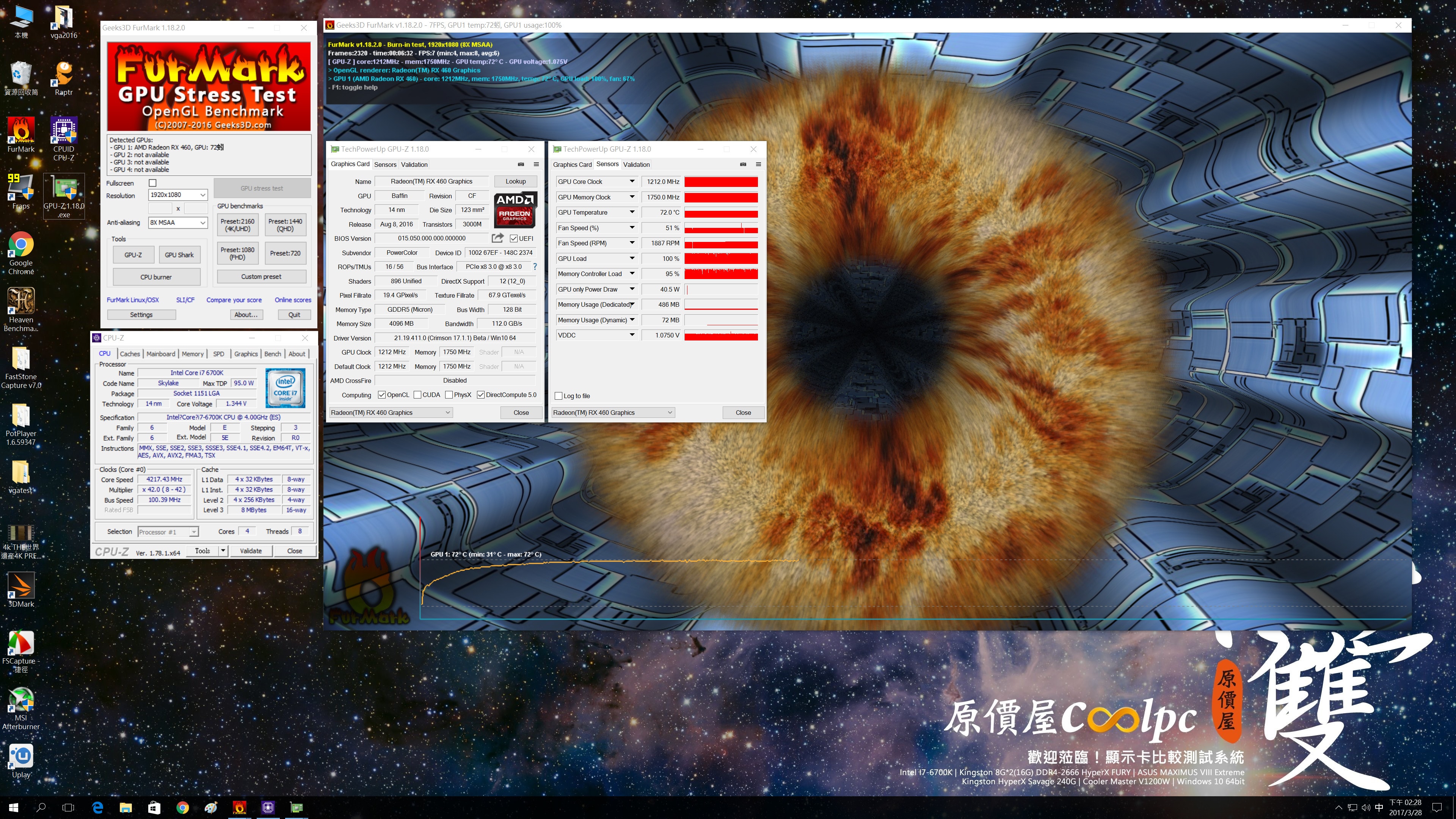Image resolution: width=1456 pixels, height=819 pixels.
Task: Open the Google Chrome desktop shortcut
Action: tap(21, 253)
